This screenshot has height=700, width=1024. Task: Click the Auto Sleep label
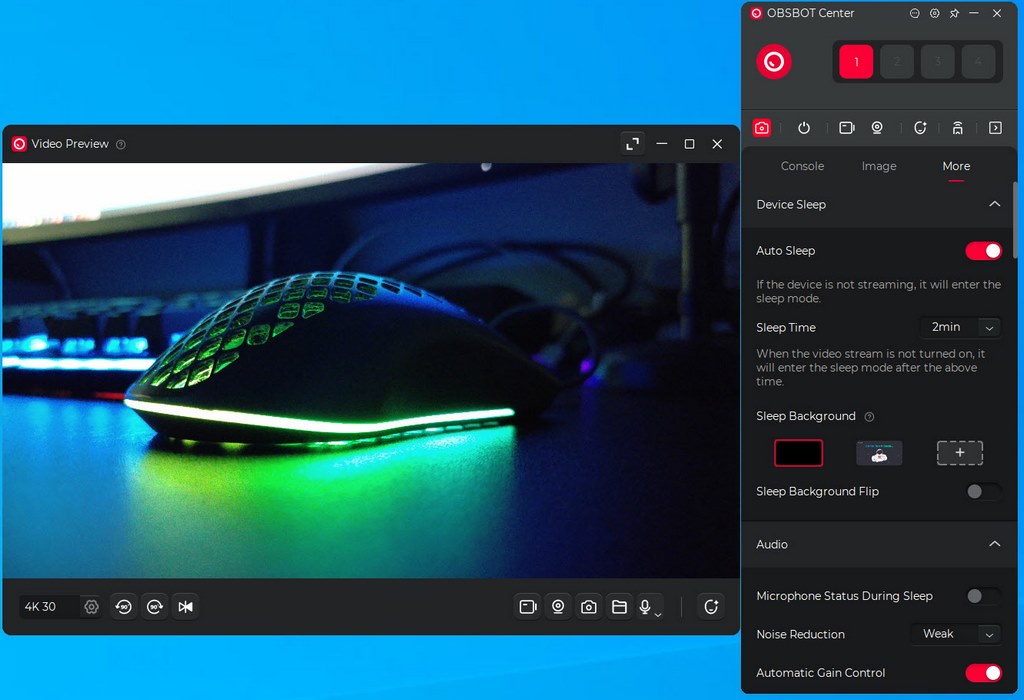coord(786,251)
